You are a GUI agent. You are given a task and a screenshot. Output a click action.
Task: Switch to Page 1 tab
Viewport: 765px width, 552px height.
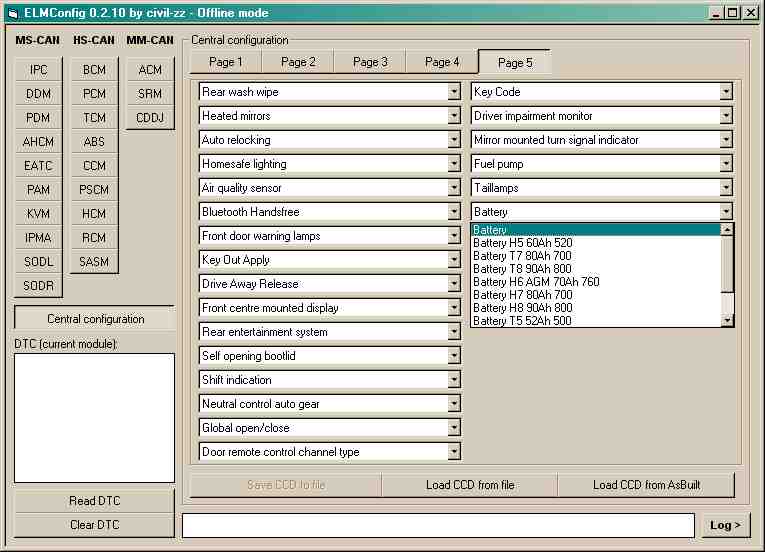coord(225,62)
